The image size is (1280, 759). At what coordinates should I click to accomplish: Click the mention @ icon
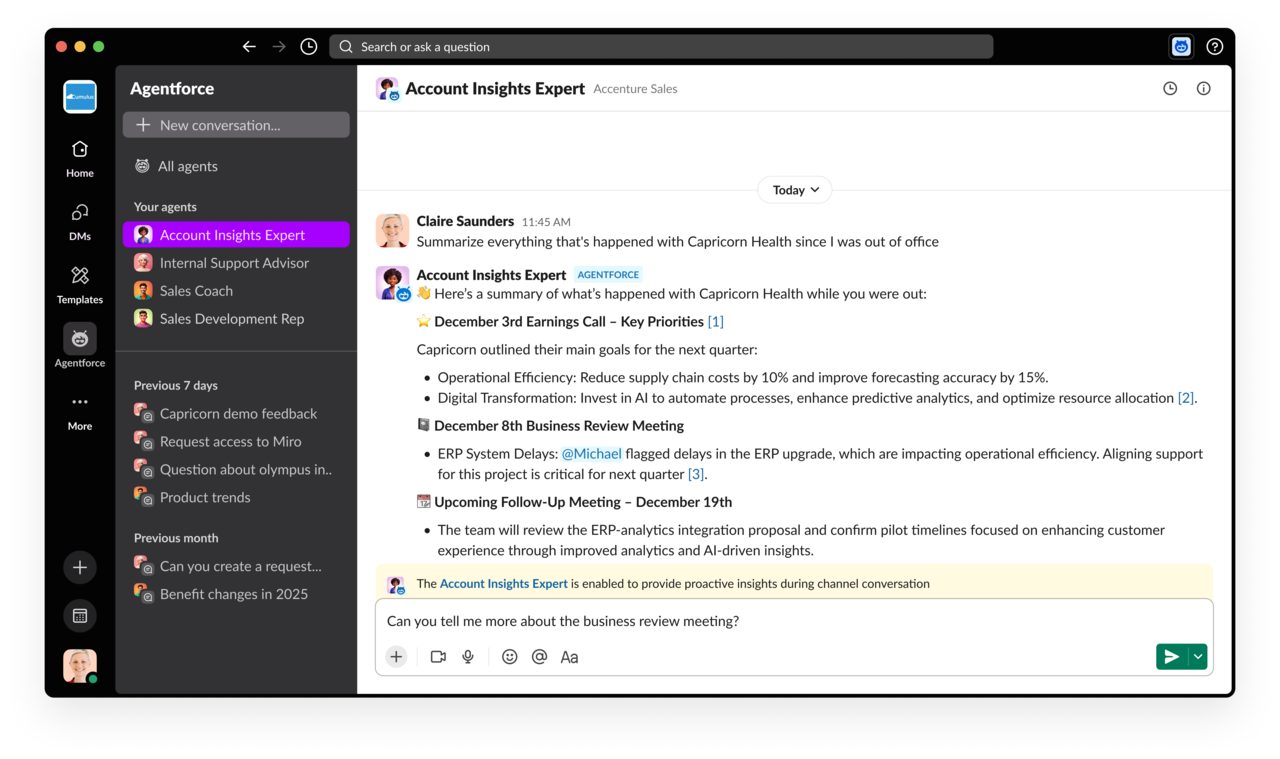point(539,657)
